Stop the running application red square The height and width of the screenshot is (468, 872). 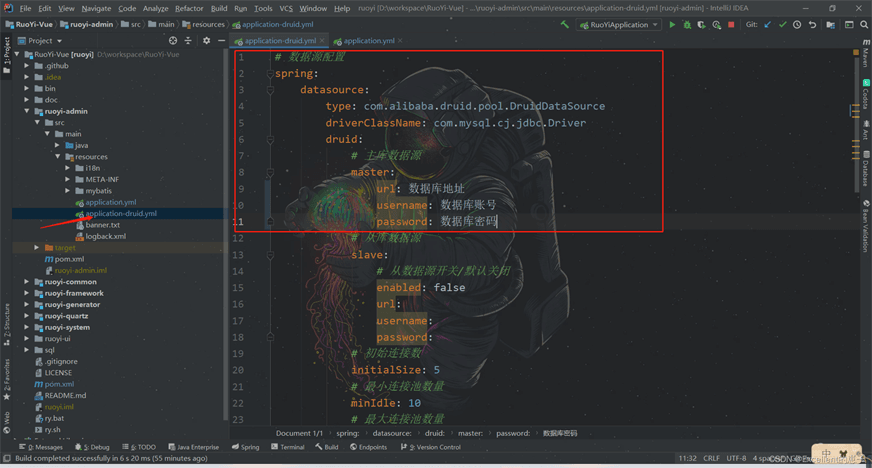click(x=731, y=24)
